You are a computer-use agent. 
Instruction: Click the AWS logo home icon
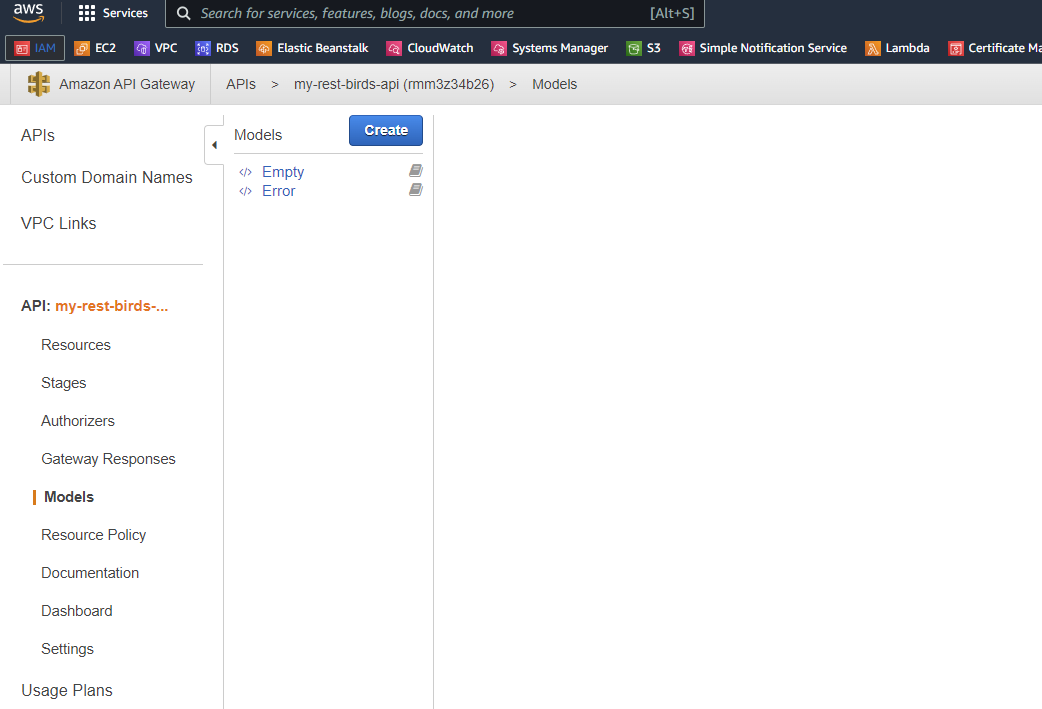point(29,12)
